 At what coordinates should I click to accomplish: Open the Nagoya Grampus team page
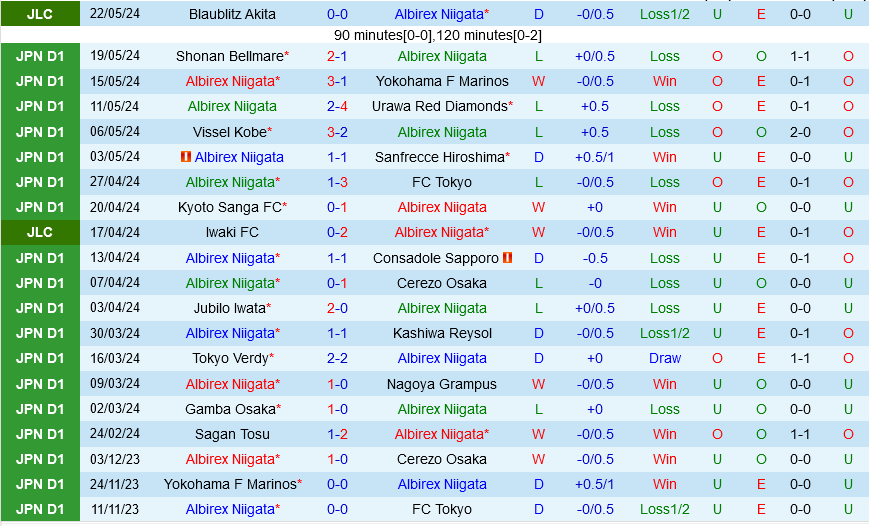442,384
